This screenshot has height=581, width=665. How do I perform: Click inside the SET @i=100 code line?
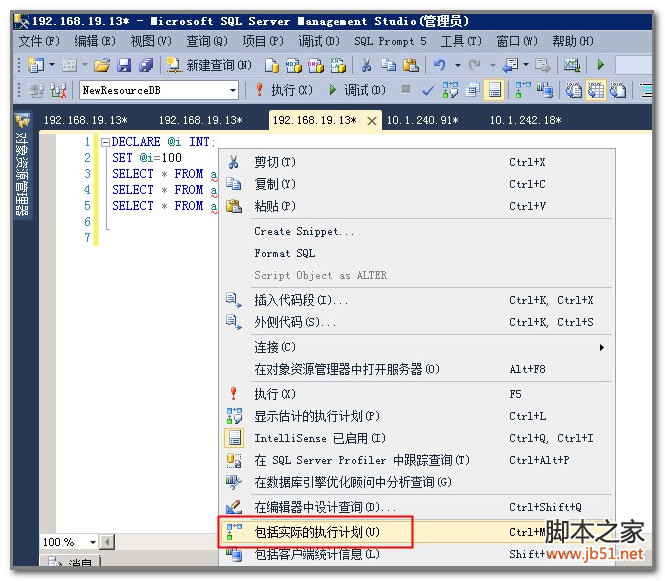click(147, 158)
